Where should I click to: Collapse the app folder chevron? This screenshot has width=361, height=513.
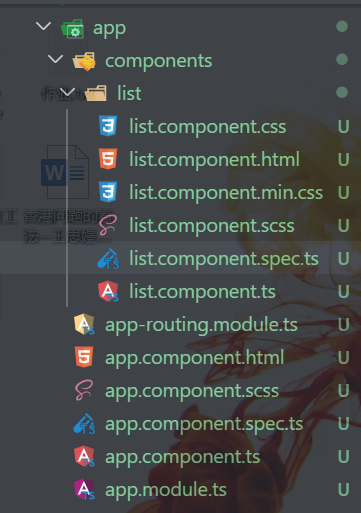[43, 26]
